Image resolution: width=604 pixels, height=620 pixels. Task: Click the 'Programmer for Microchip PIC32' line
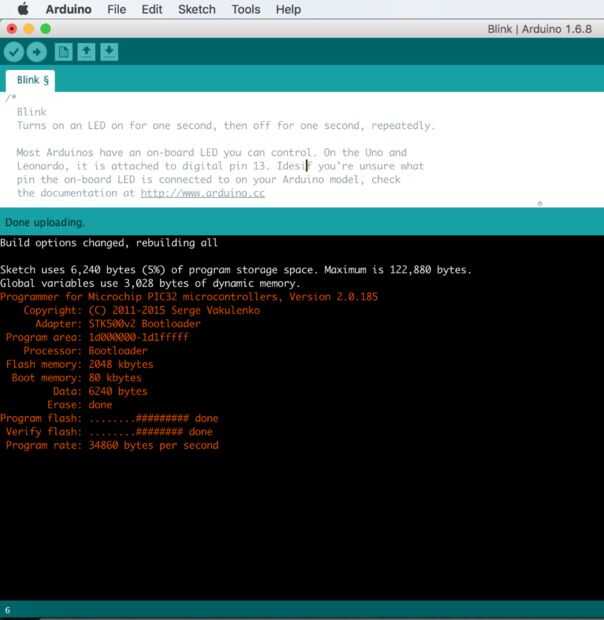pyautogui.click(x=189, y=297)
